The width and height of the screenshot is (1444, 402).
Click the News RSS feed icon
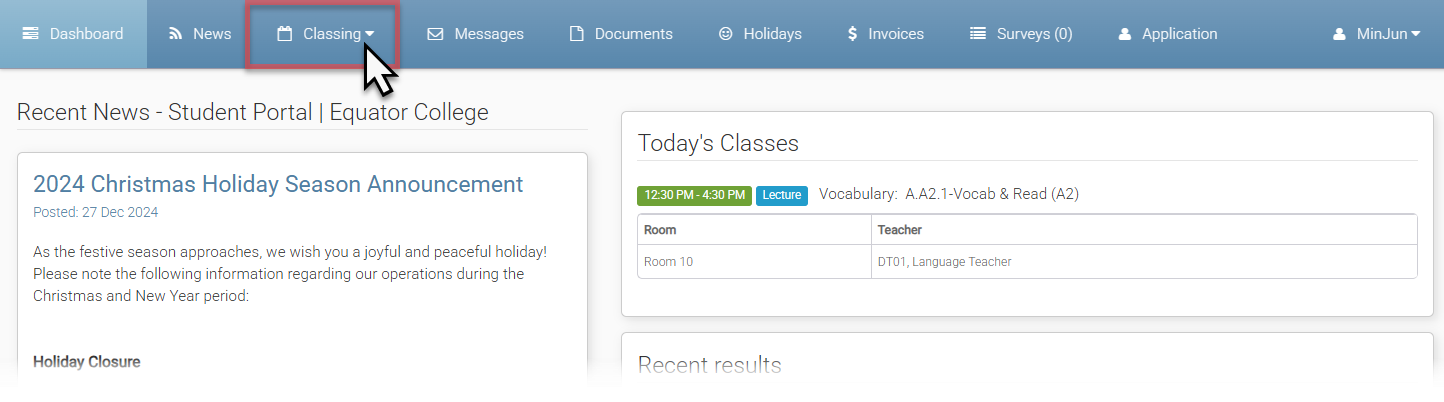click(176, 34)
